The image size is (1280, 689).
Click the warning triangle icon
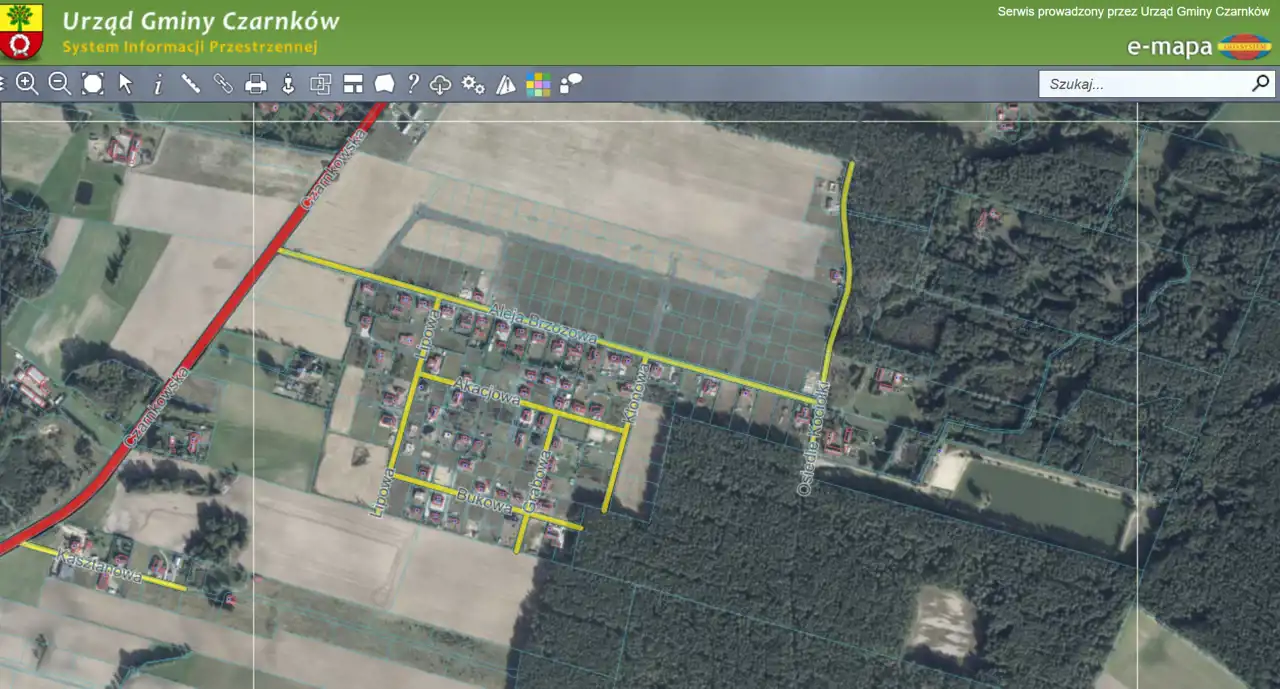tap(506, 84)
